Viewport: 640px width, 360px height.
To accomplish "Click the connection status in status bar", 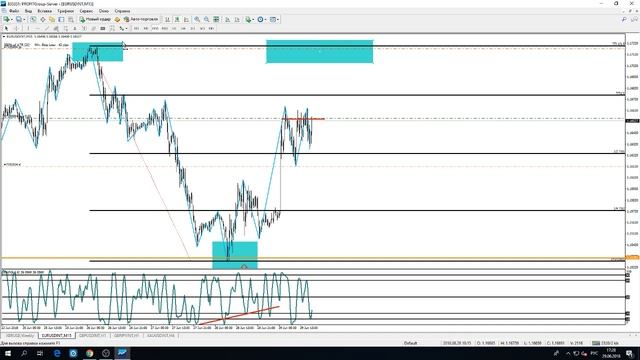I will tap(605, 343).
